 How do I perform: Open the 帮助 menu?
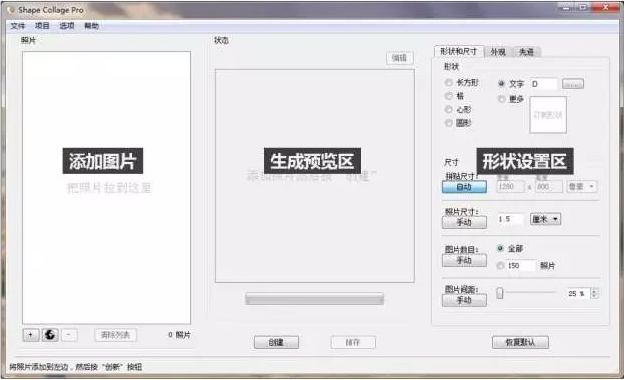[92, 26]
